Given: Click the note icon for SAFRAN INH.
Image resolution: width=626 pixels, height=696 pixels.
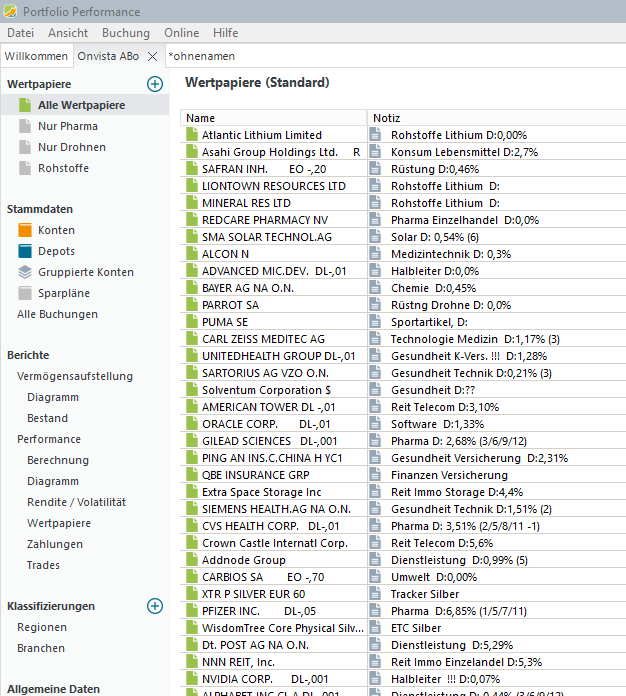Looking at the screenshot, I should (376, 169).
